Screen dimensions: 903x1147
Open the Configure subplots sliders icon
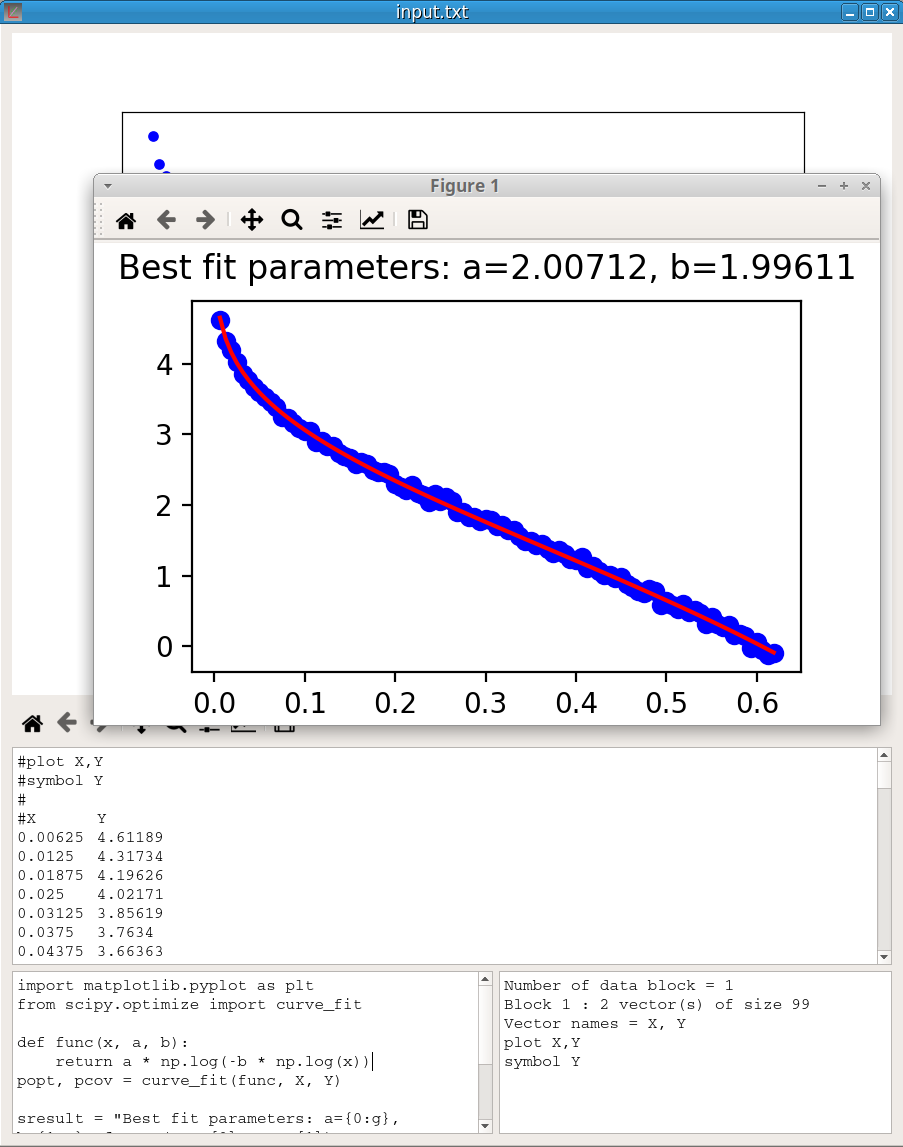[x=331, y=220]
